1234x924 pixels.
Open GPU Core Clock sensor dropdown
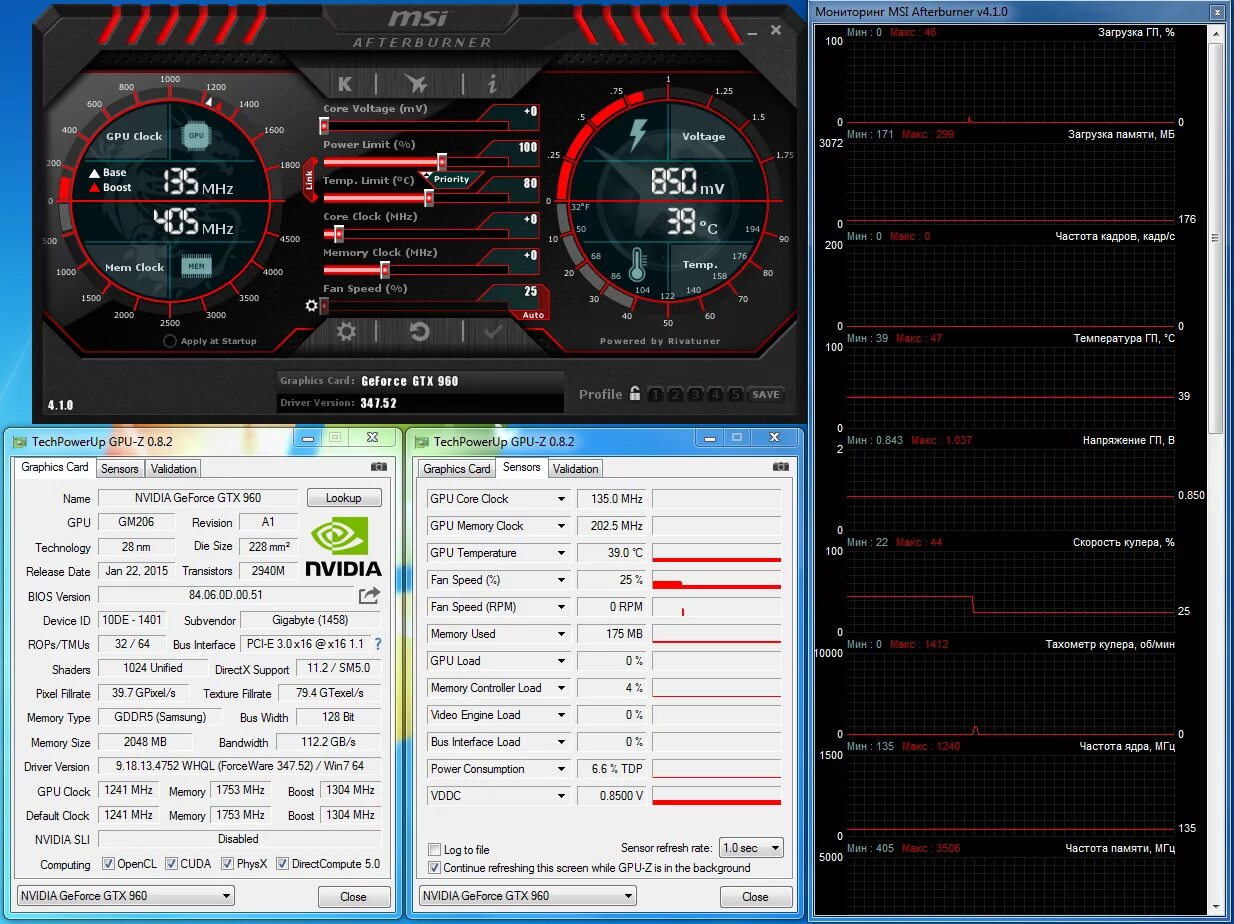561,499
